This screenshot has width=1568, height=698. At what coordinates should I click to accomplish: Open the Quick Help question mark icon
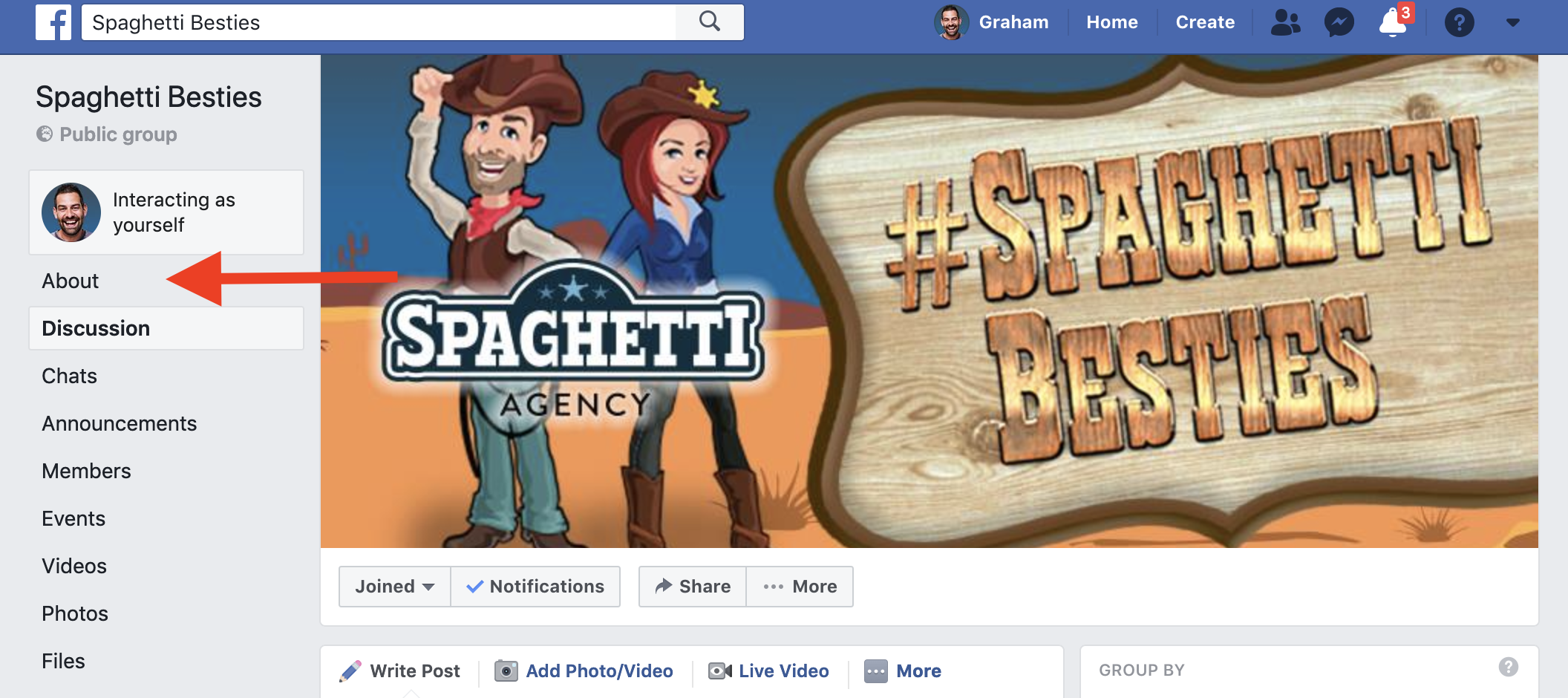1460,22
